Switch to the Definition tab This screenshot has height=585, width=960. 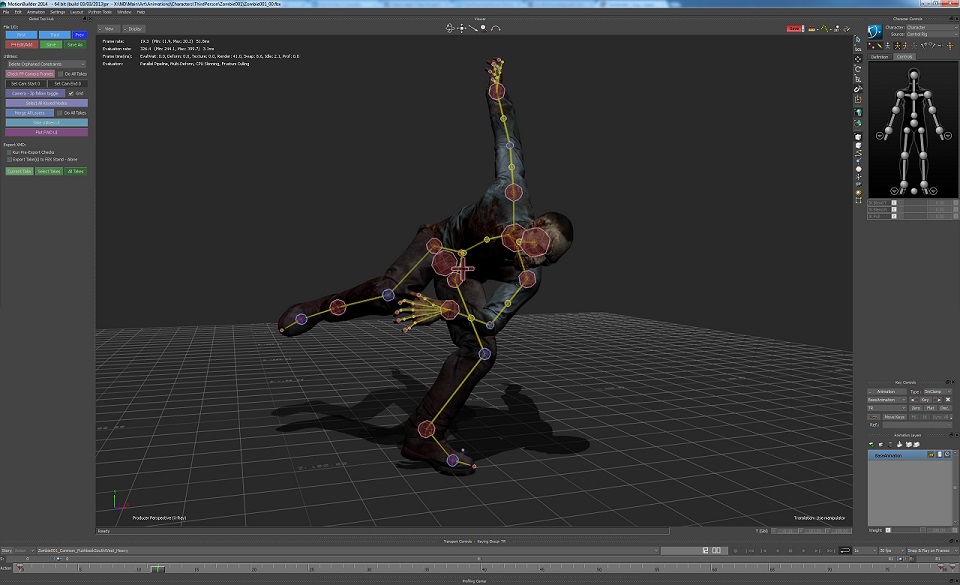[880, 57]
